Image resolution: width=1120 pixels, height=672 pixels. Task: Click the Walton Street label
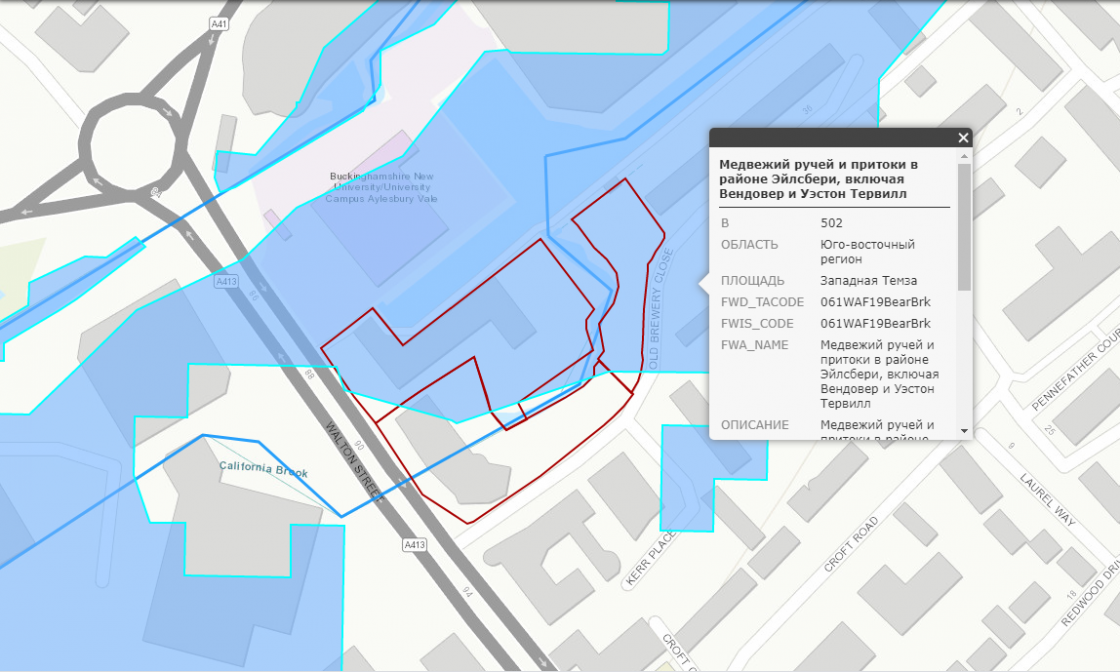350,455
